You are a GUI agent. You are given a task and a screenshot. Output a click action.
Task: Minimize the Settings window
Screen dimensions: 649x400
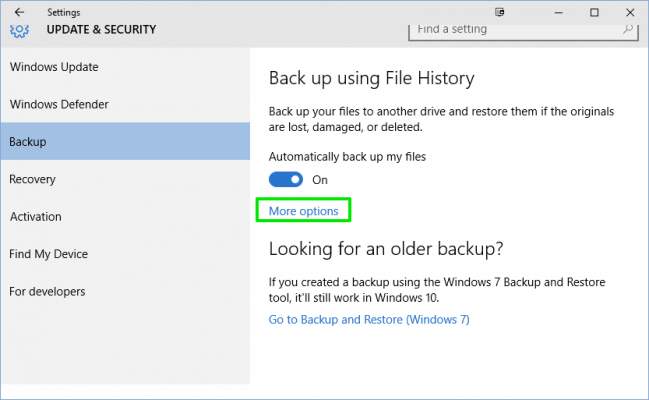(x=558, y=13)
